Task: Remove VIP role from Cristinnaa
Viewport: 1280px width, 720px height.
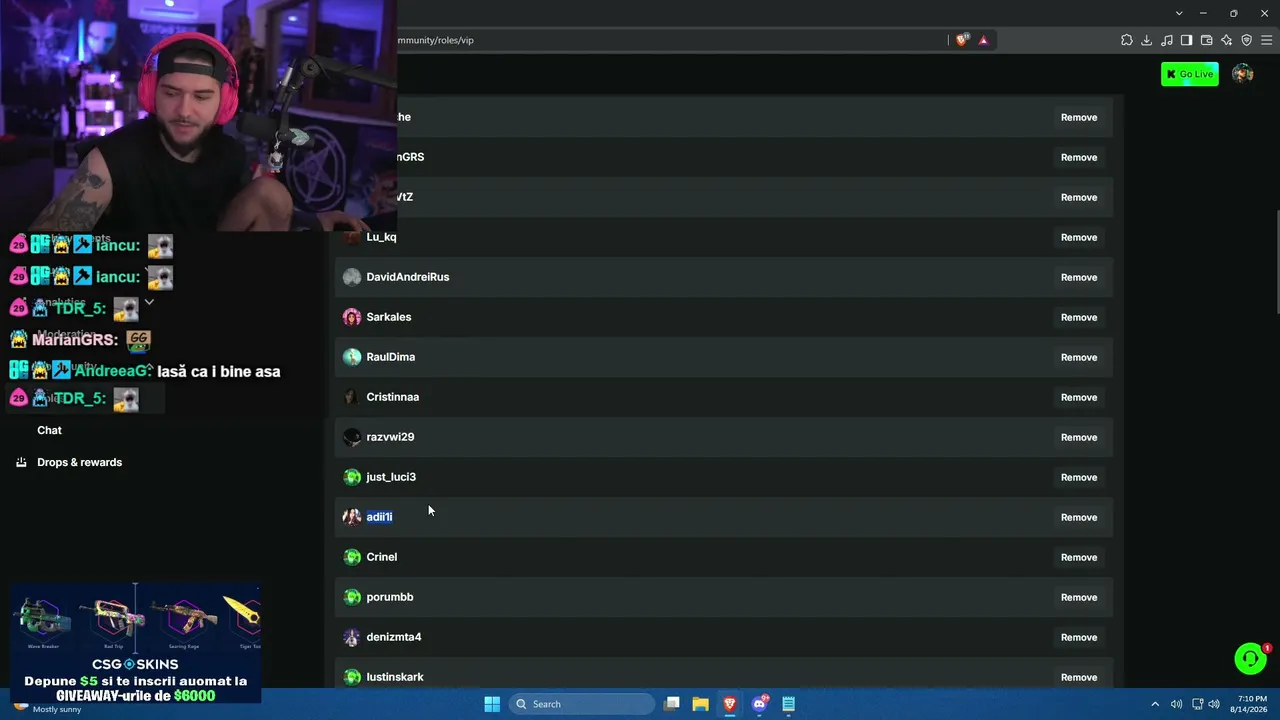Action: click(x=1079, y=397)
